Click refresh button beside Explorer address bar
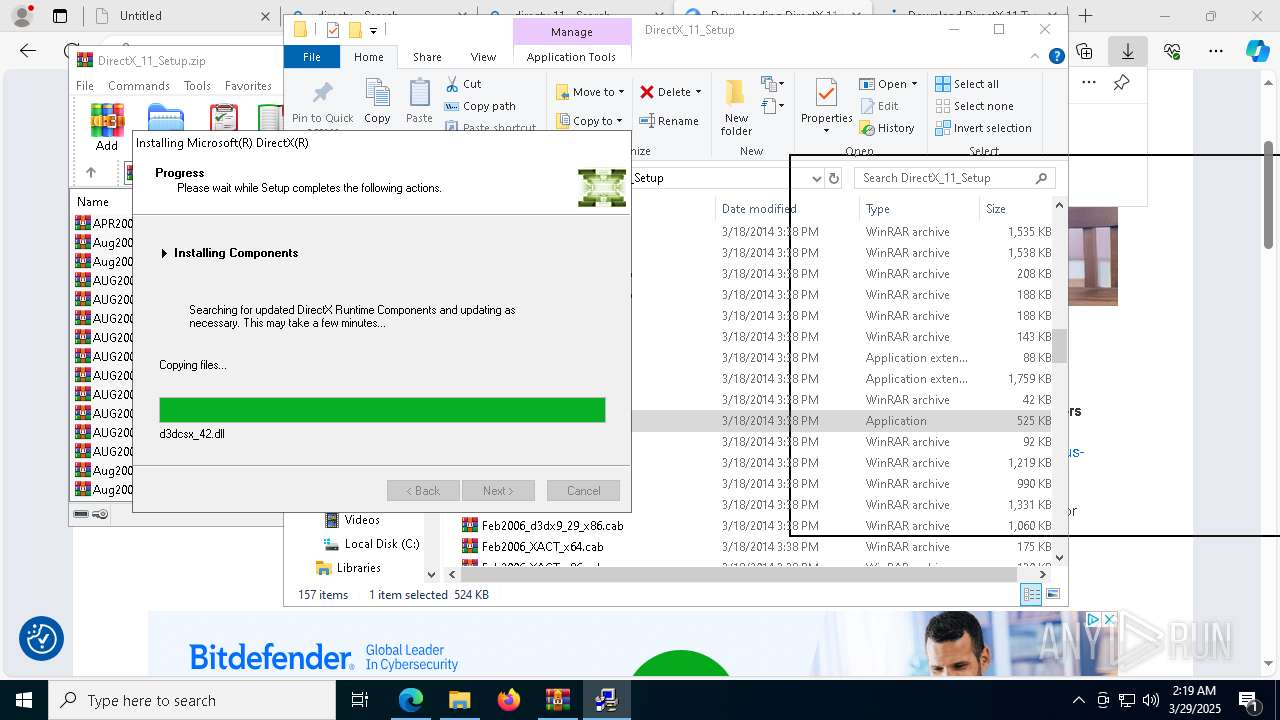 [834, 178]
